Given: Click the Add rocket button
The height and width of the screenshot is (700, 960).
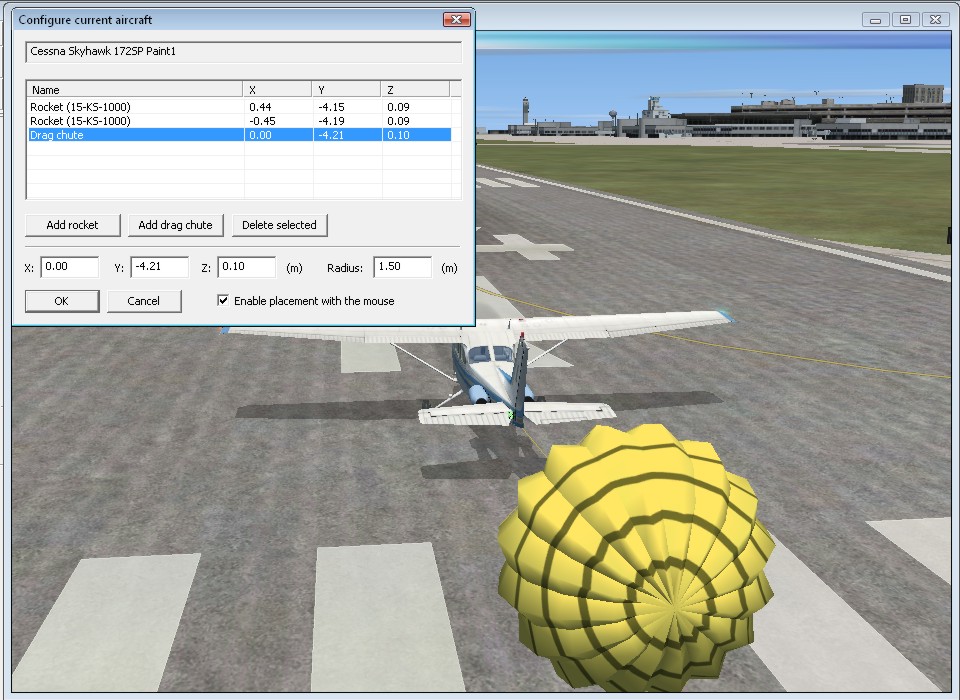Looking at the screenshot, I should 72,225.
